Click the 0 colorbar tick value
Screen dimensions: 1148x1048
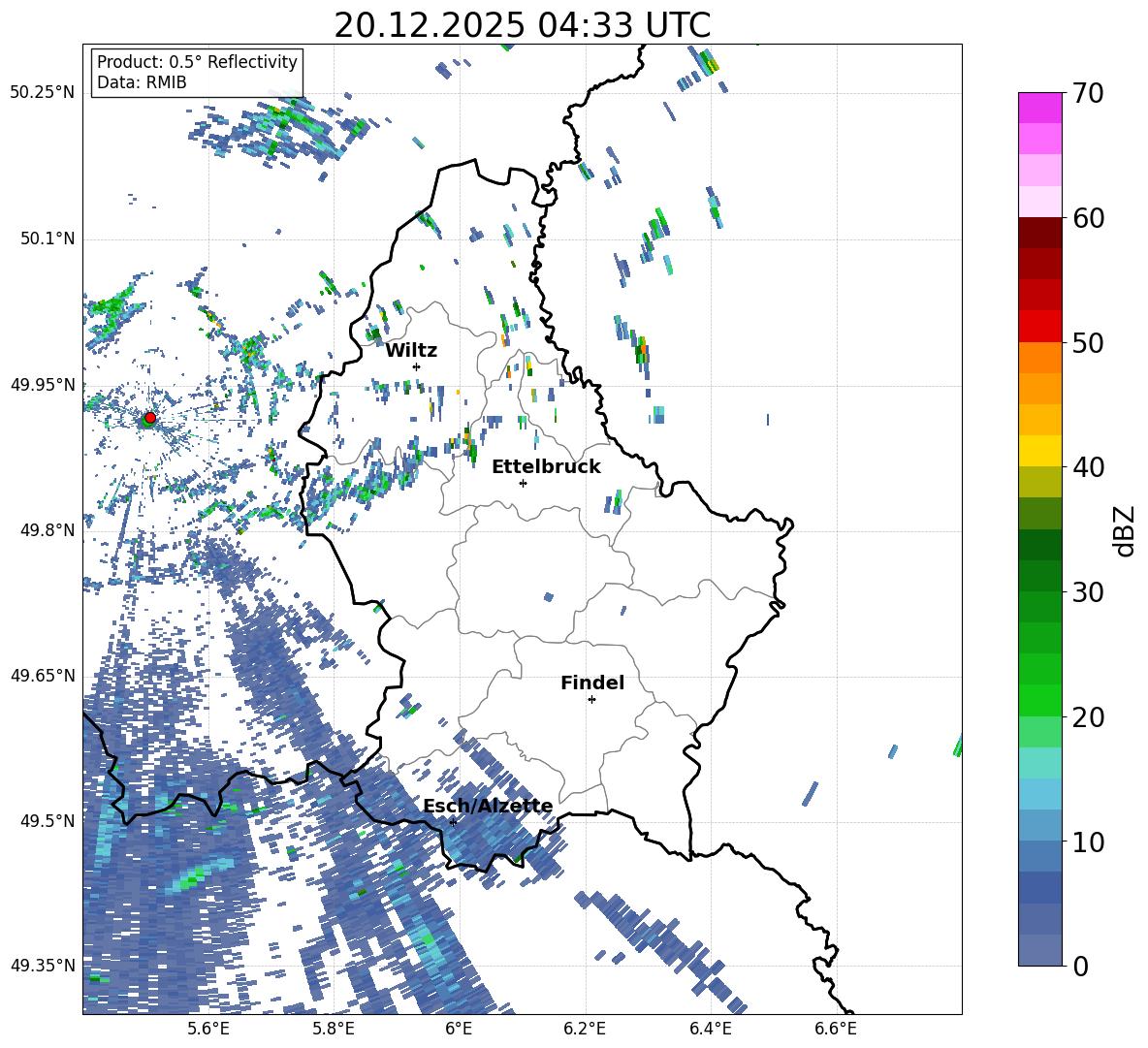1080,967
